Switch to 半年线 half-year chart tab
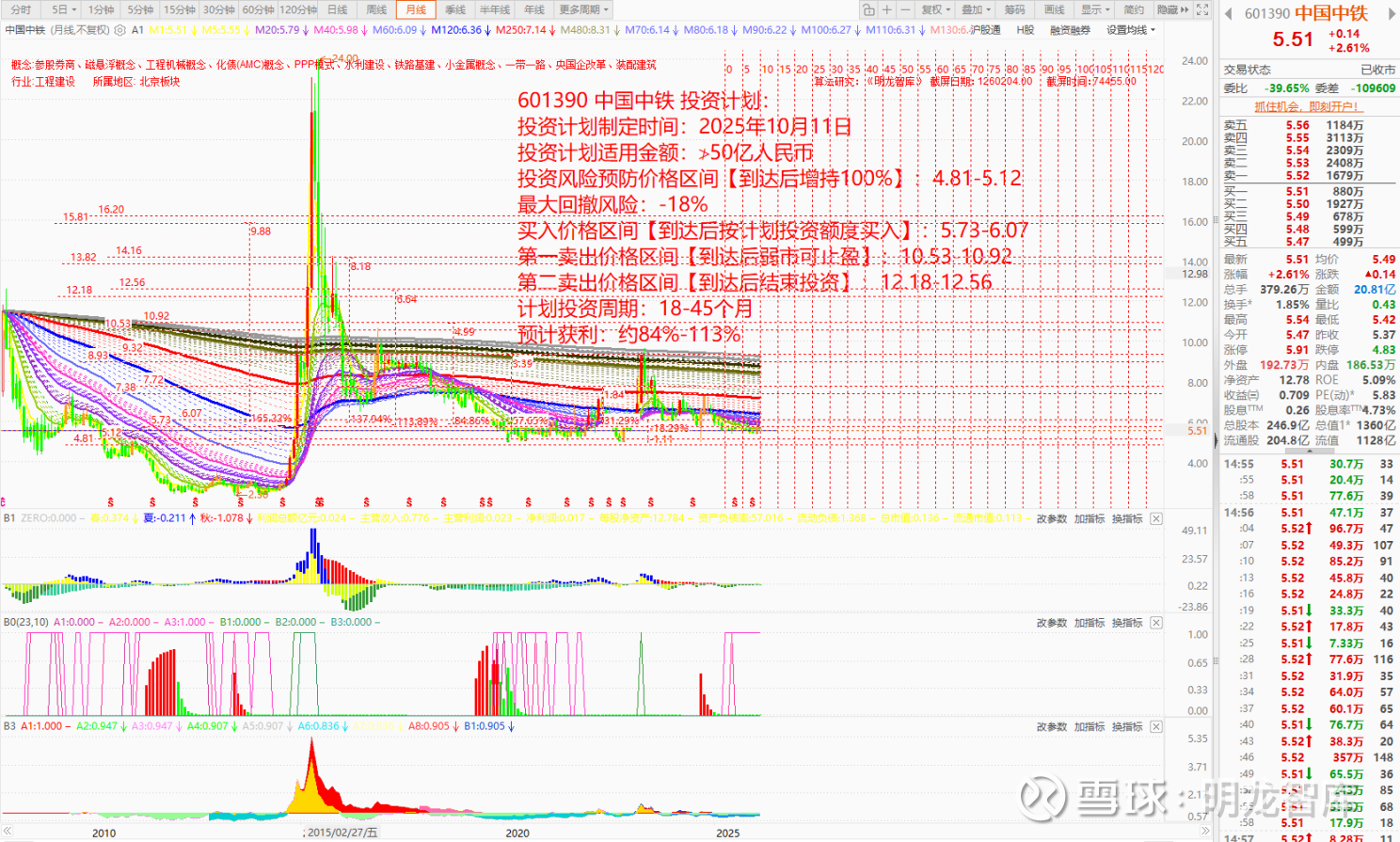This screenshot has width=1400, height=842. click(495, 9)
